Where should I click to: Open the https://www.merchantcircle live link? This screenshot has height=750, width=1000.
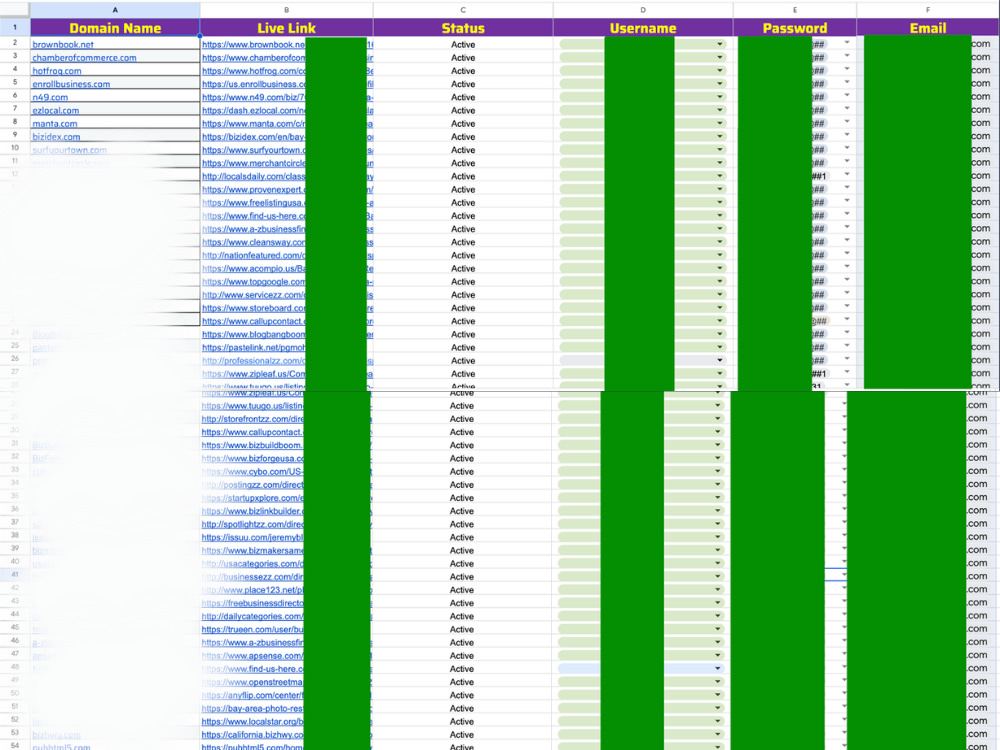click(254, 163)
